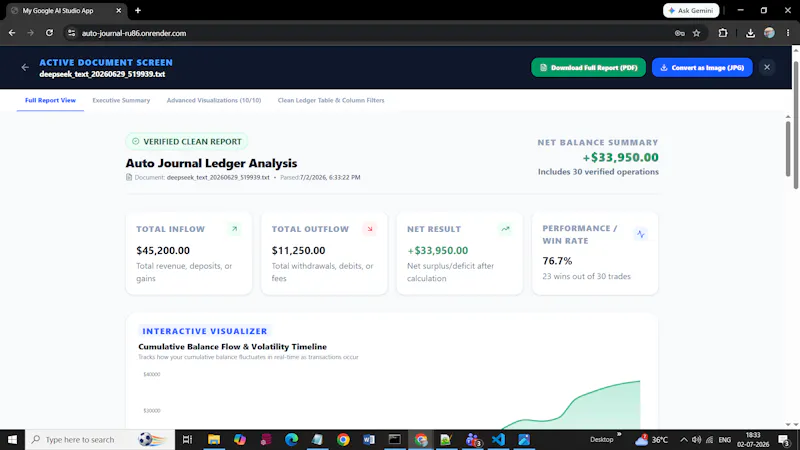800x450 pixels.
Task: Open the volume control in system tray
Action: pos(696,439)
